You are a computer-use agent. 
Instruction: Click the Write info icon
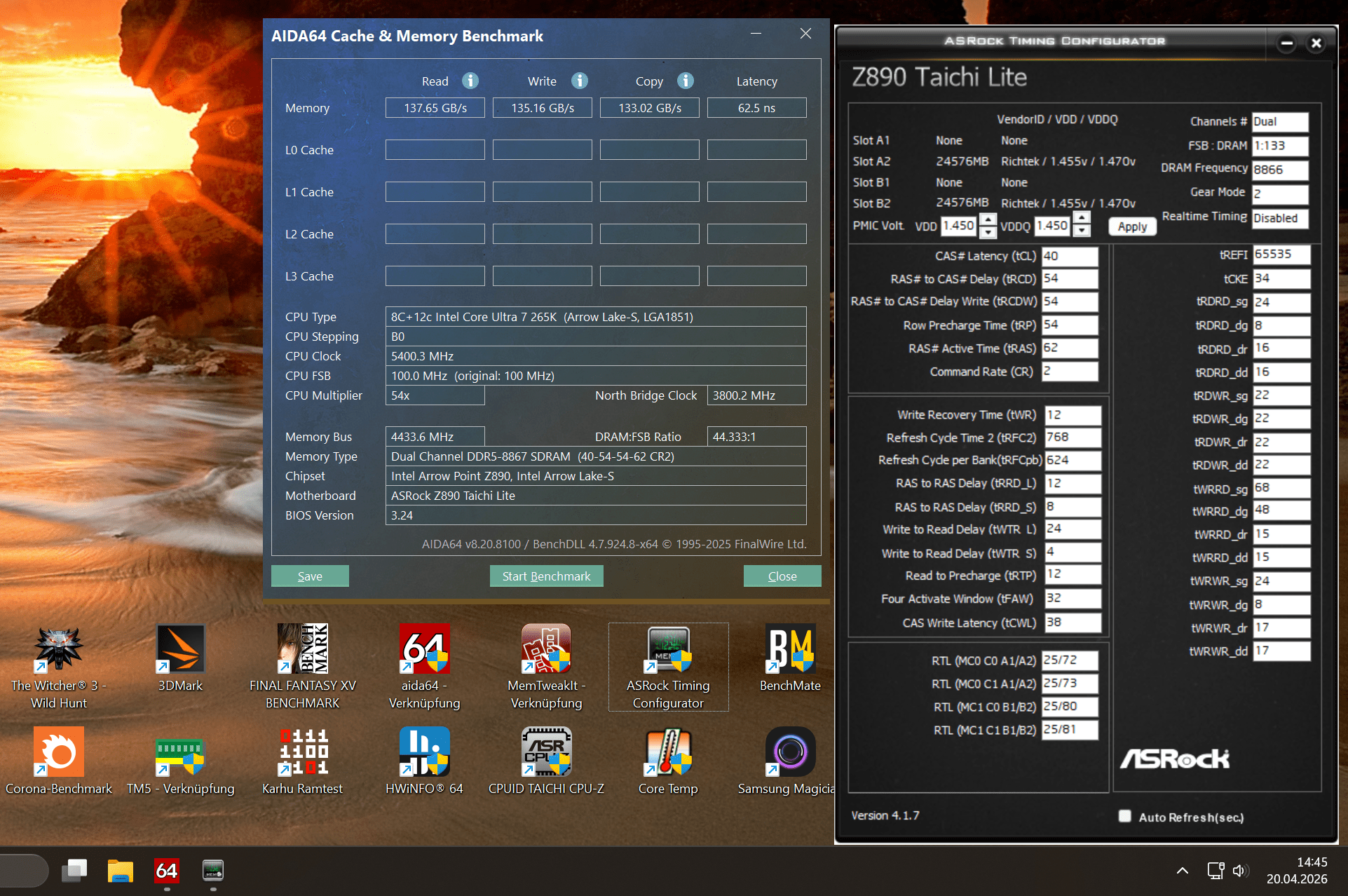[x=579, y=81]
